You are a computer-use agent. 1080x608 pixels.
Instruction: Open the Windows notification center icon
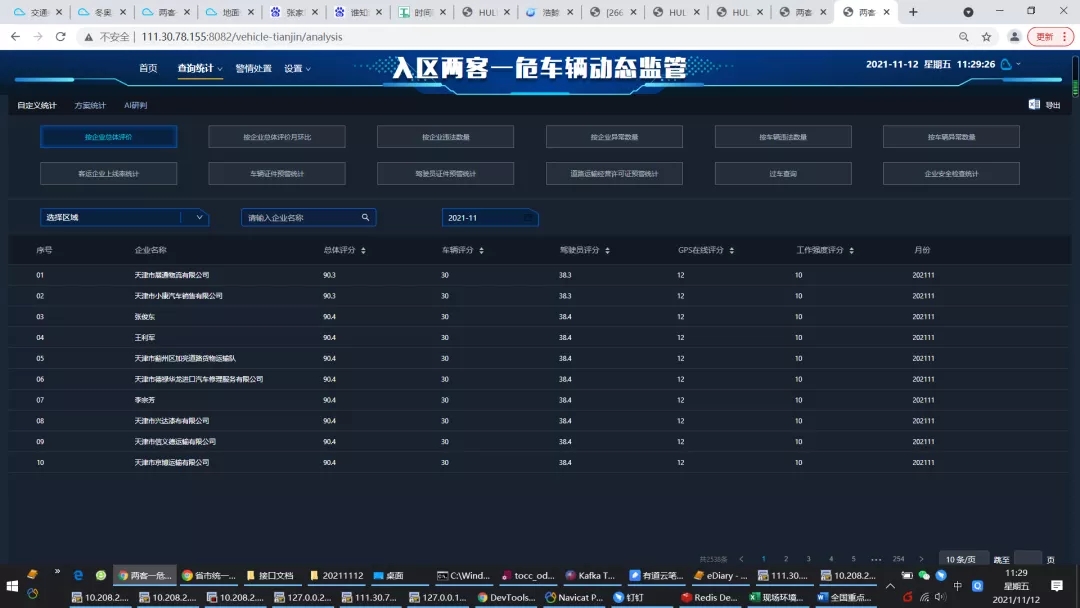(1057, 586)
